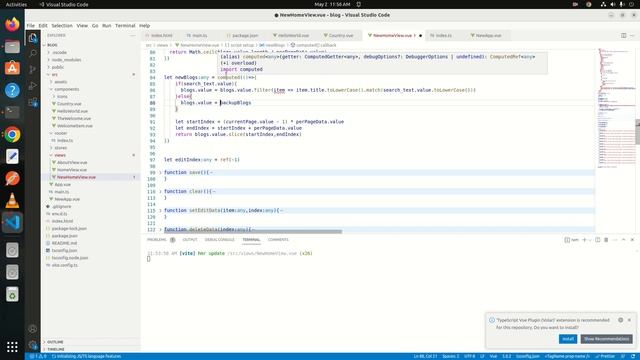Expand the node_modules folder

66,60
